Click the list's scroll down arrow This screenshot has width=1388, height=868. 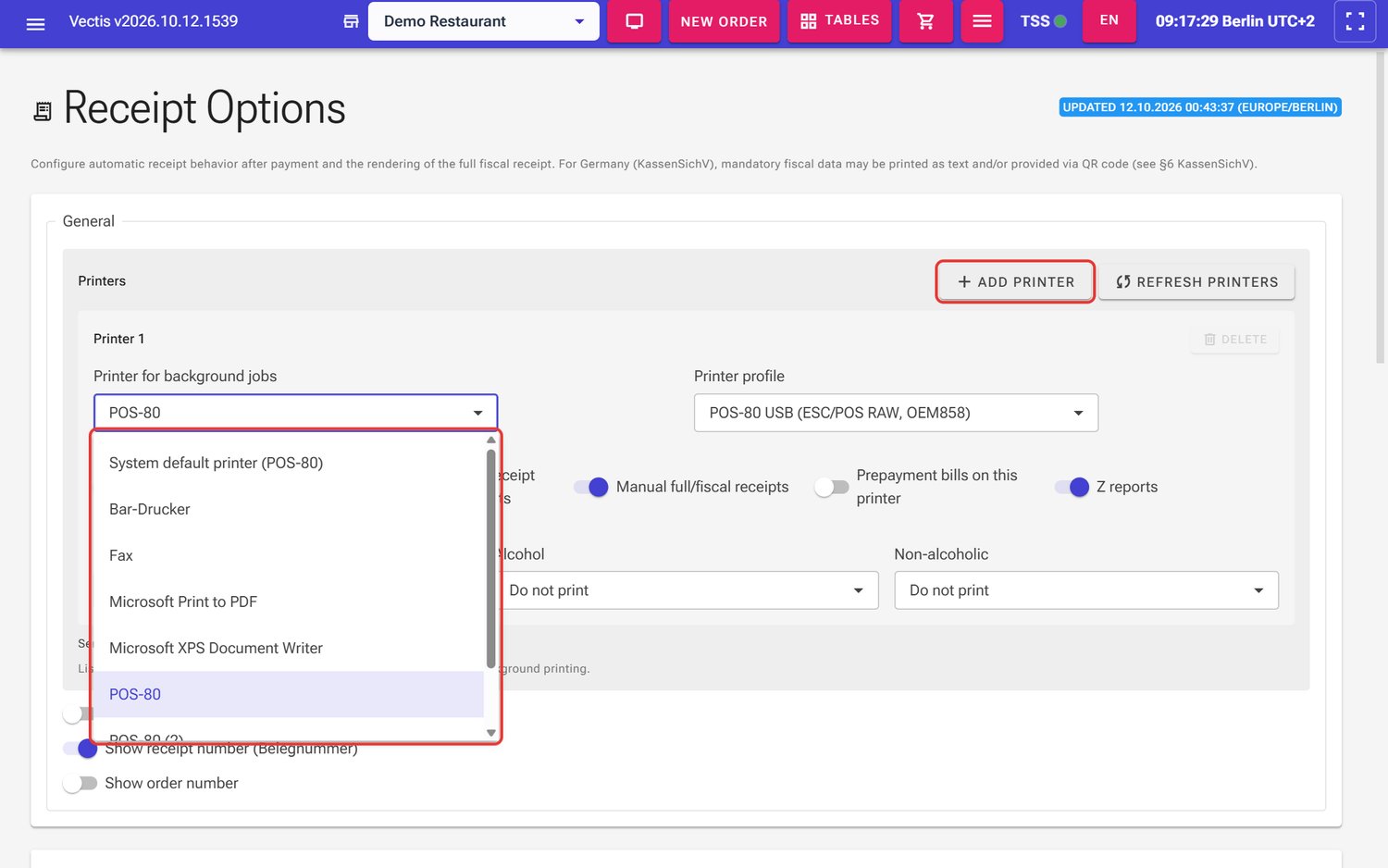click(x=491, y=733)
